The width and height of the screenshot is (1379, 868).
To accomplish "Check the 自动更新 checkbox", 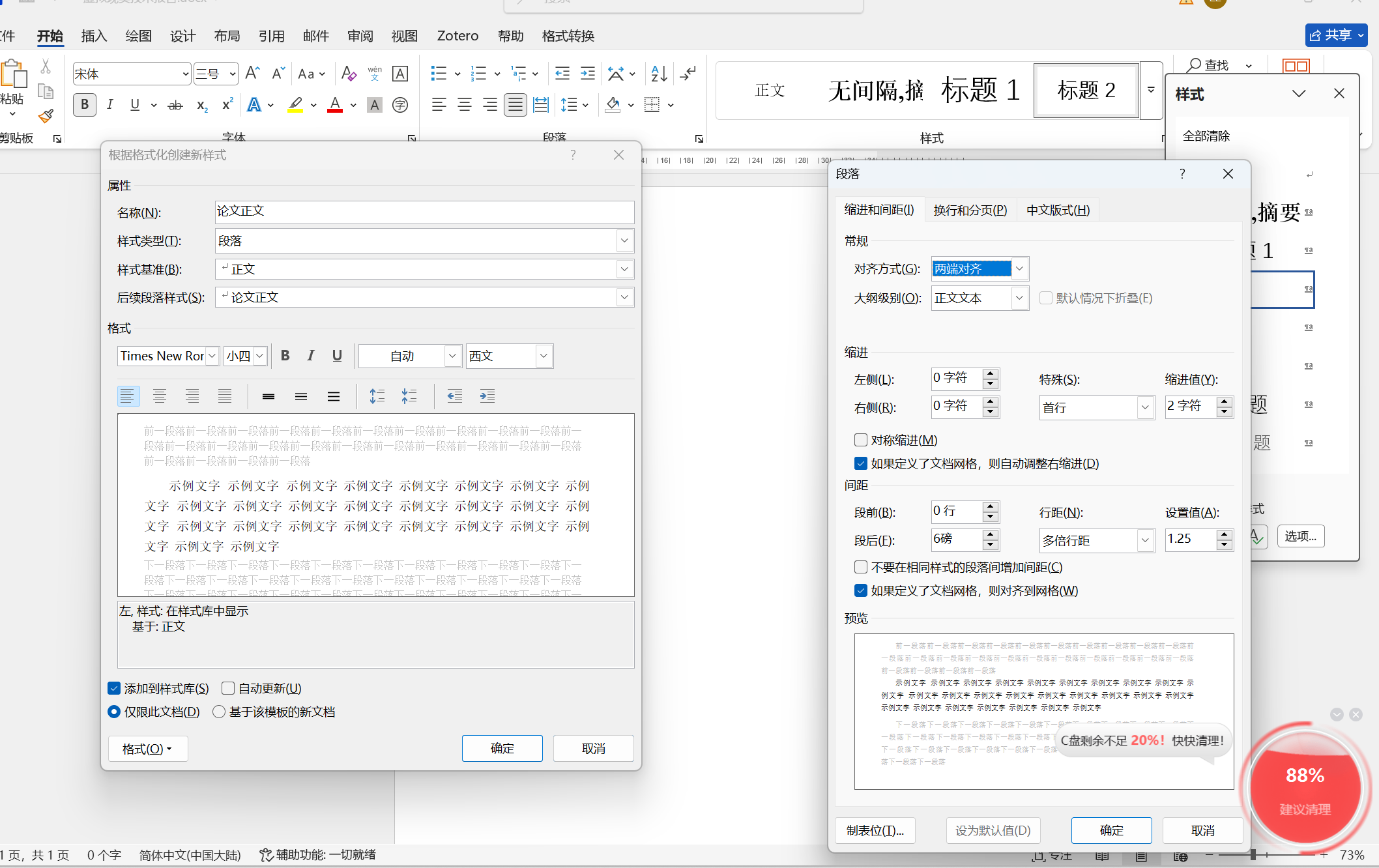I will pyautogui.click(x=228, y=688).
